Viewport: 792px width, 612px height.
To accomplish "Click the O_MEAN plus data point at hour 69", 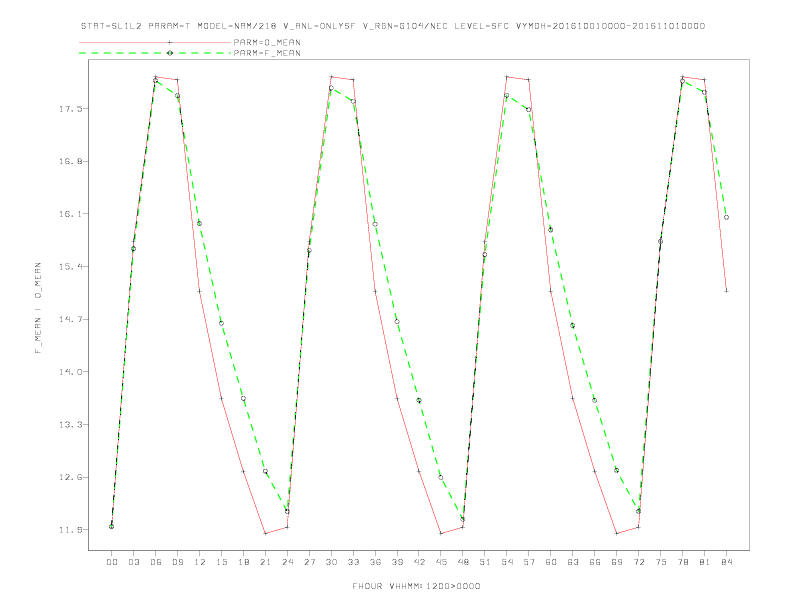I will [x=617, y=533].
